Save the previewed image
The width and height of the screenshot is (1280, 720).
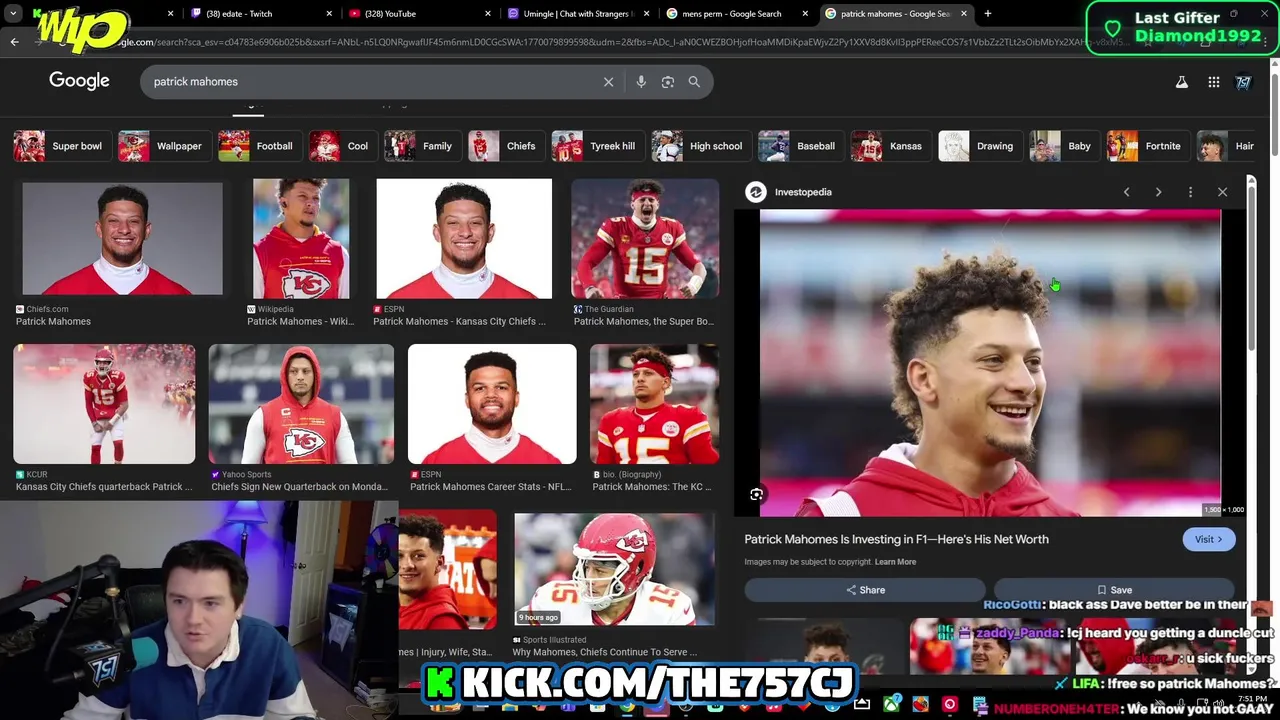click(1114, 590)
